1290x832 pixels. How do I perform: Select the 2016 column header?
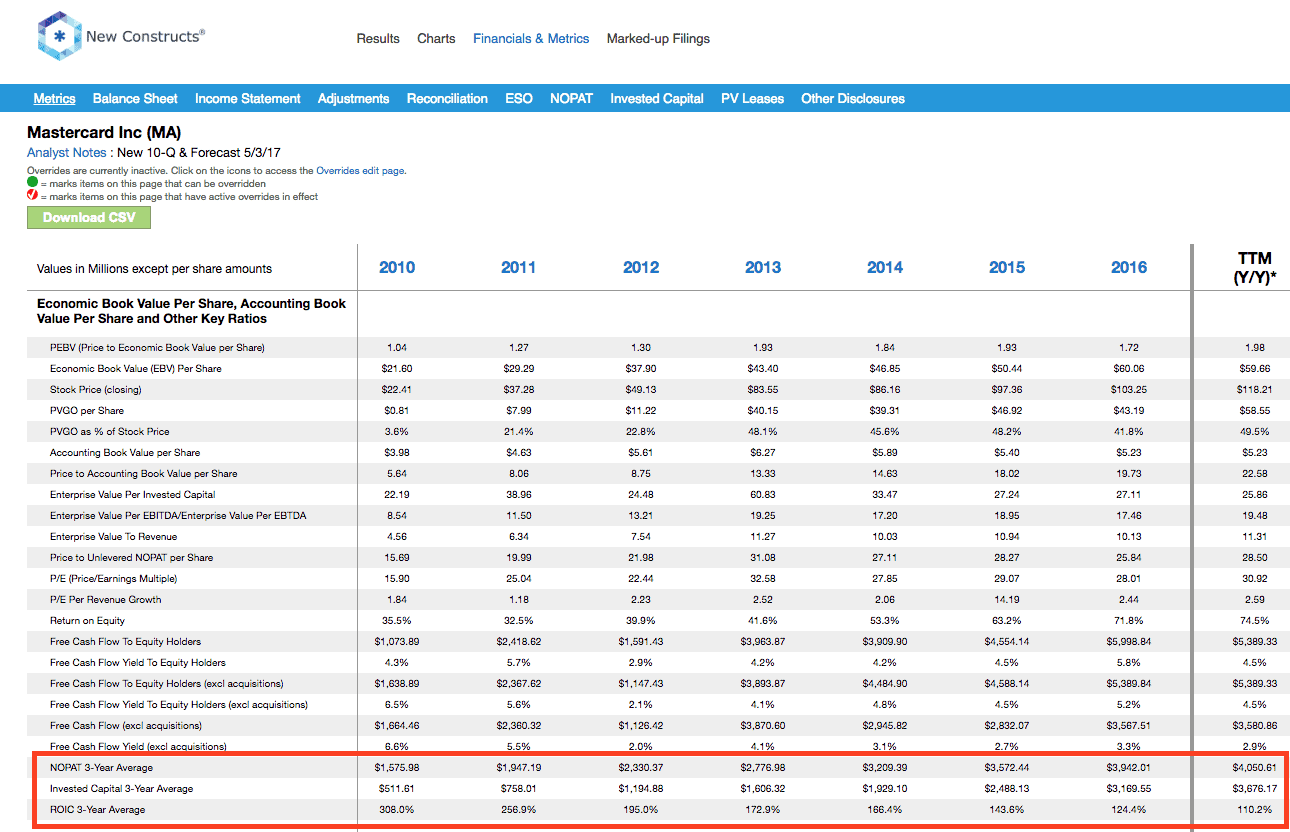click(x=1129, y=267)
